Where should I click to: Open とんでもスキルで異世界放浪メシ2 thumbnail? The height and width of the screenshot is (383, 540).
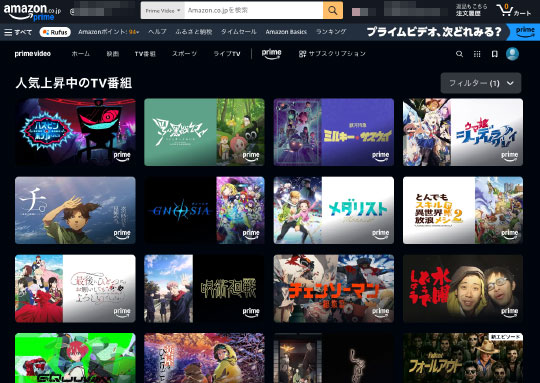pyautogui.click(x=463, y=210)
